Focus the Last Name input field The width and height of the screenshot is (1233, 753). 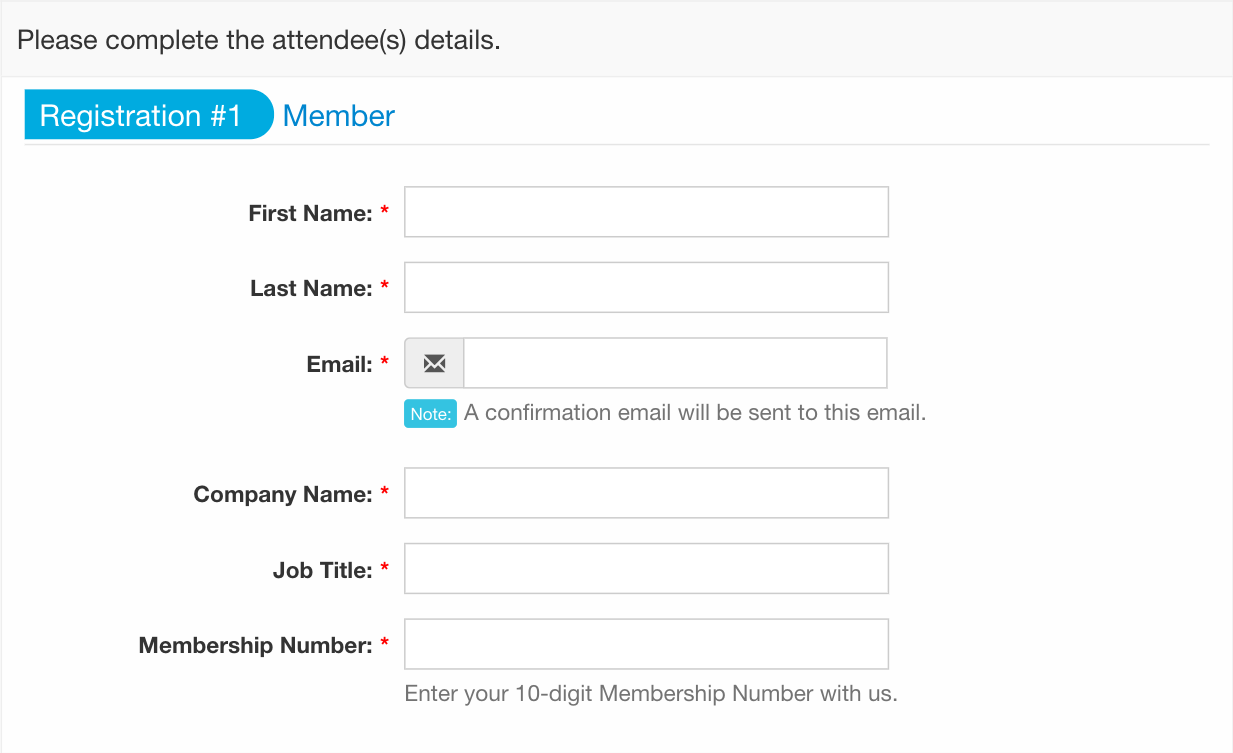(646, 288)
